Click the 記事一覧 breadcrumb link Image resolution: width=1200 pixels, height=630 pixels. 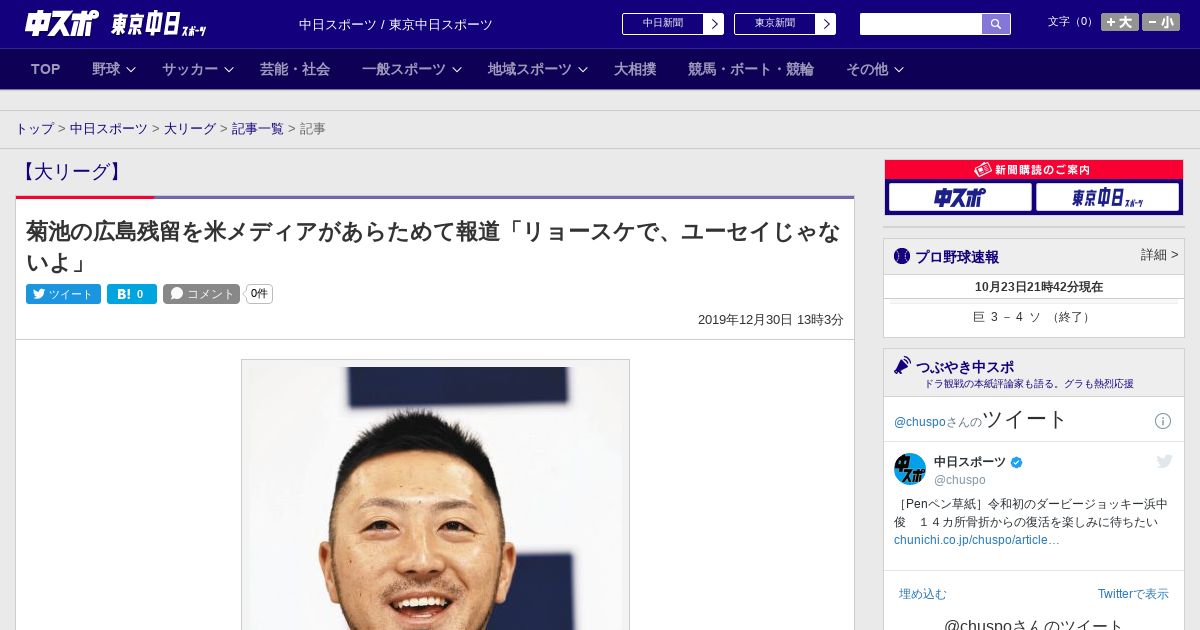pyautogui.click(x=258, y=129)
